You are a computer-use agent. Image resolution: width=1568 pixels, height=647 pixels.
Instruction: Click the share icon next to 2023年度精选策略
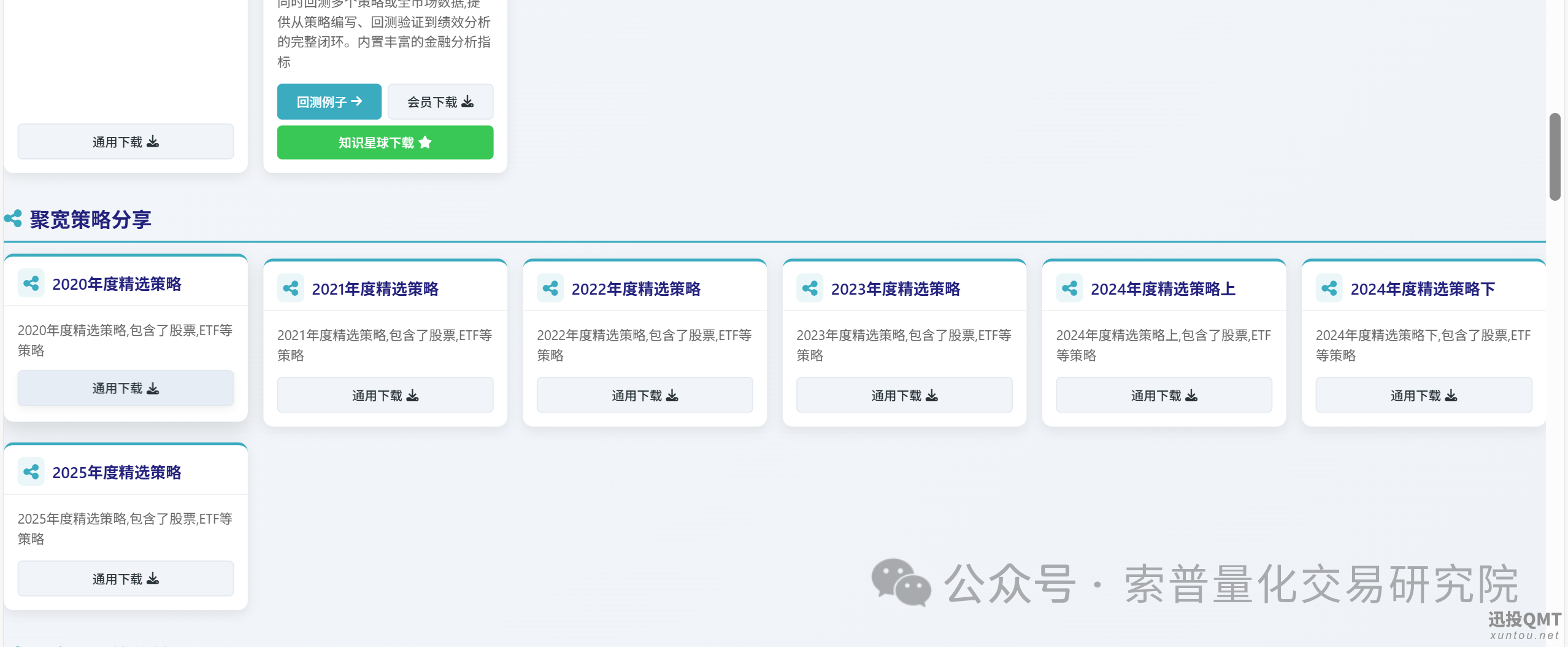809,288
